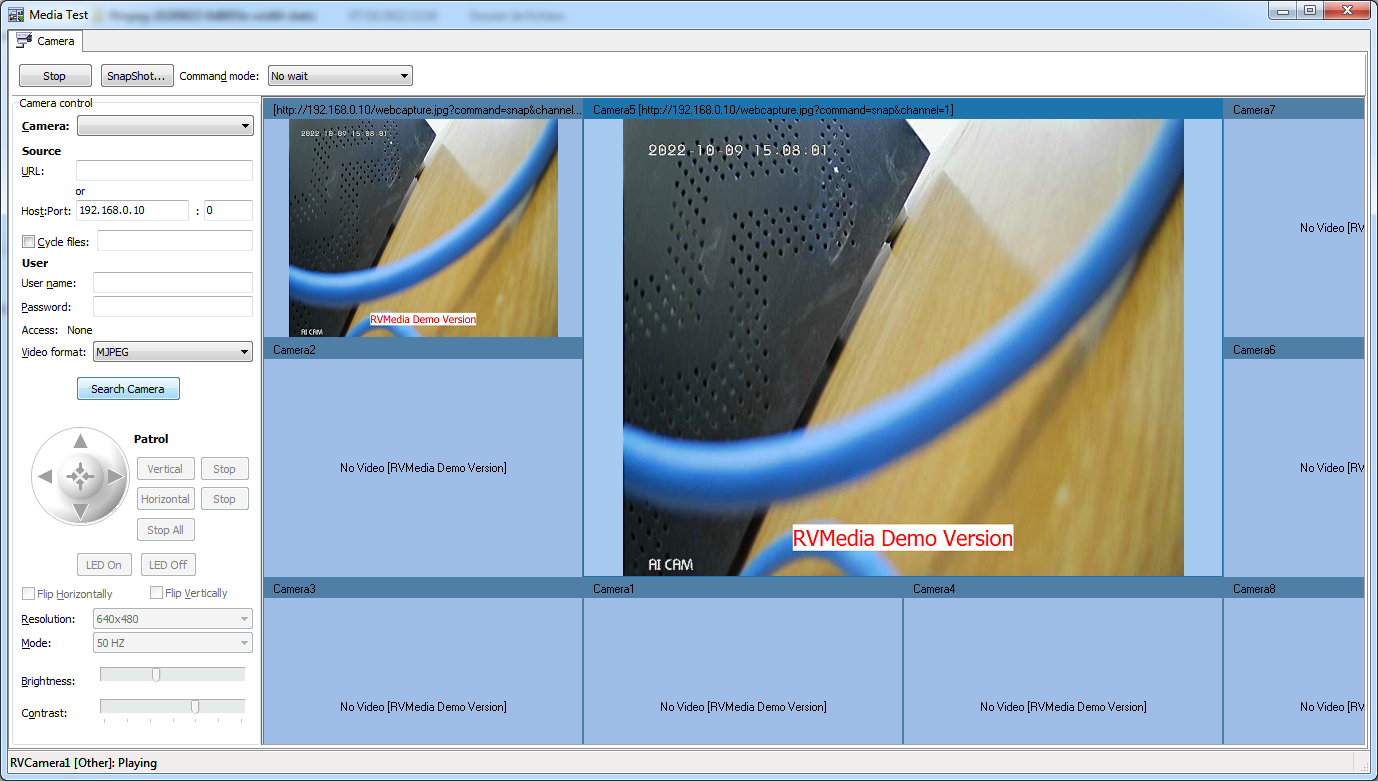Open the Camera selection dropdown
The width and height of the screenshot is (1378, 781).
point(165,126)
